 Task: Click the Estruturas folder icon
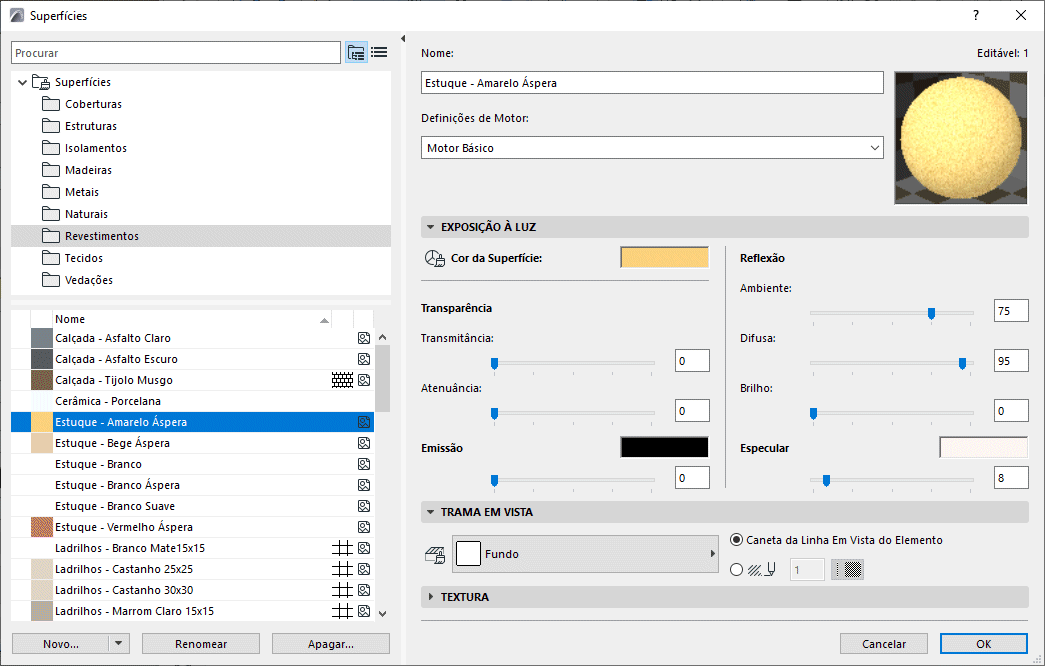coord(51,126)
